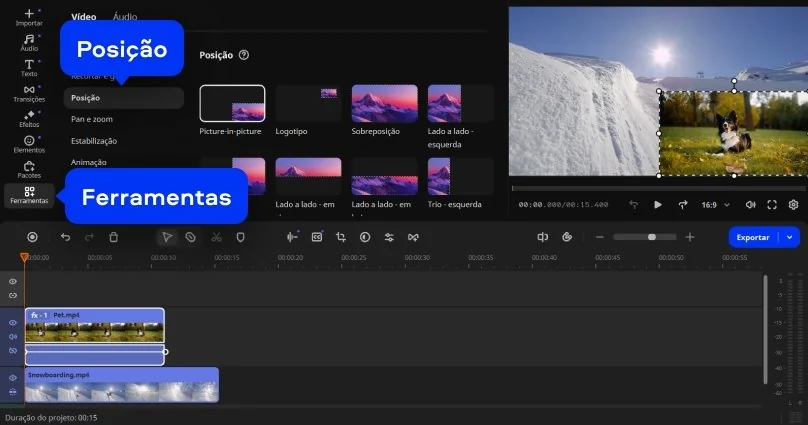Viewport: 808px width, 425px height.
Task: Adjust the timeline zoom slider
Action: (x=651, y=237)
